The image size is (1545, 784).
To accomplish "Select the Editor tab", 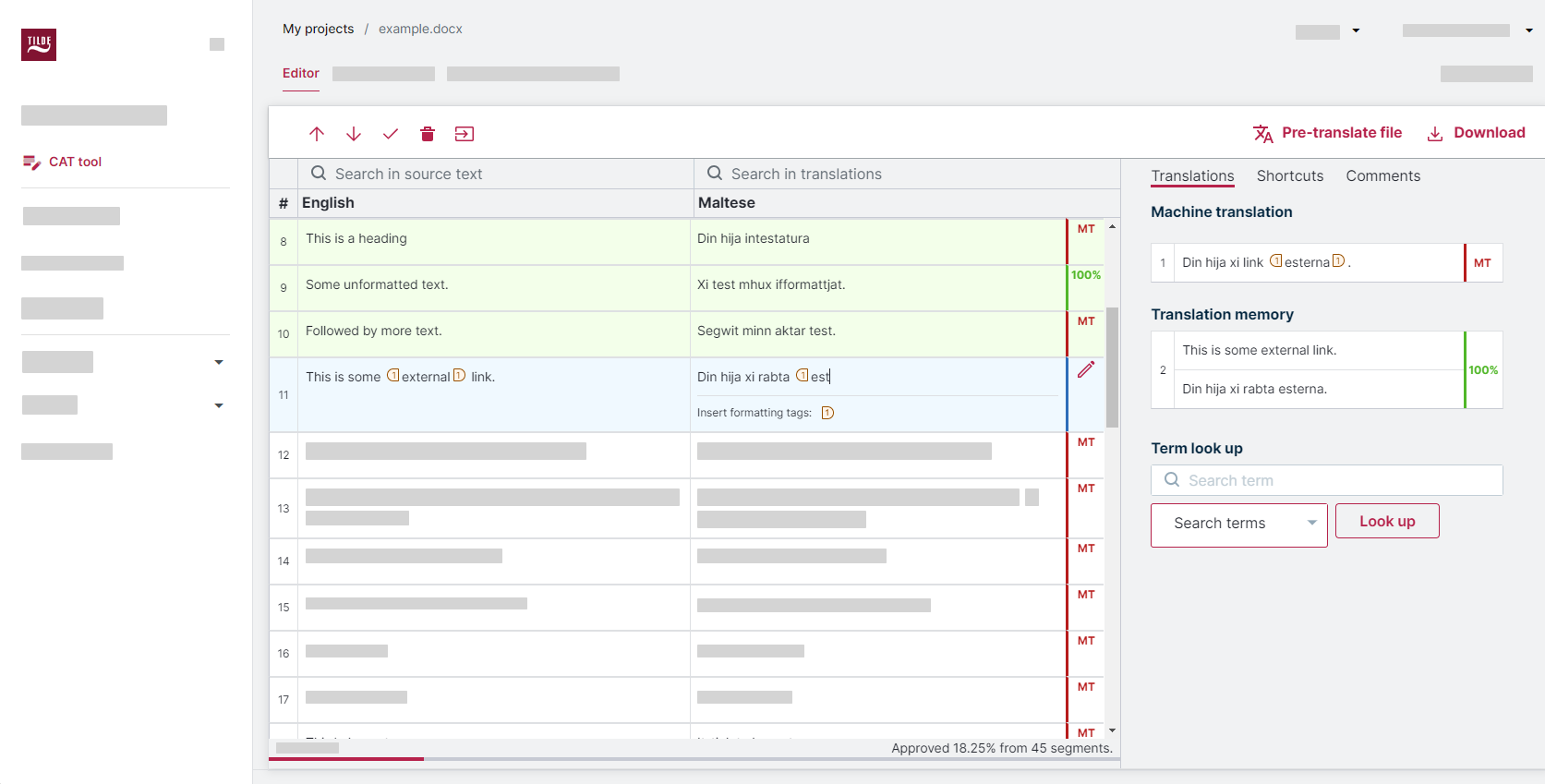I will tap(301, 74).
